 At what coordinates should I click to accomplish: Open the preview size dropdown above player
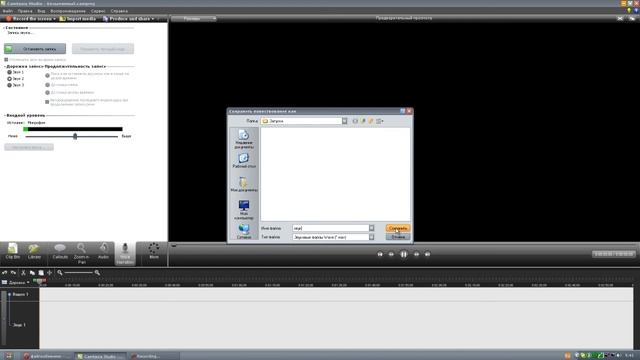194,18
